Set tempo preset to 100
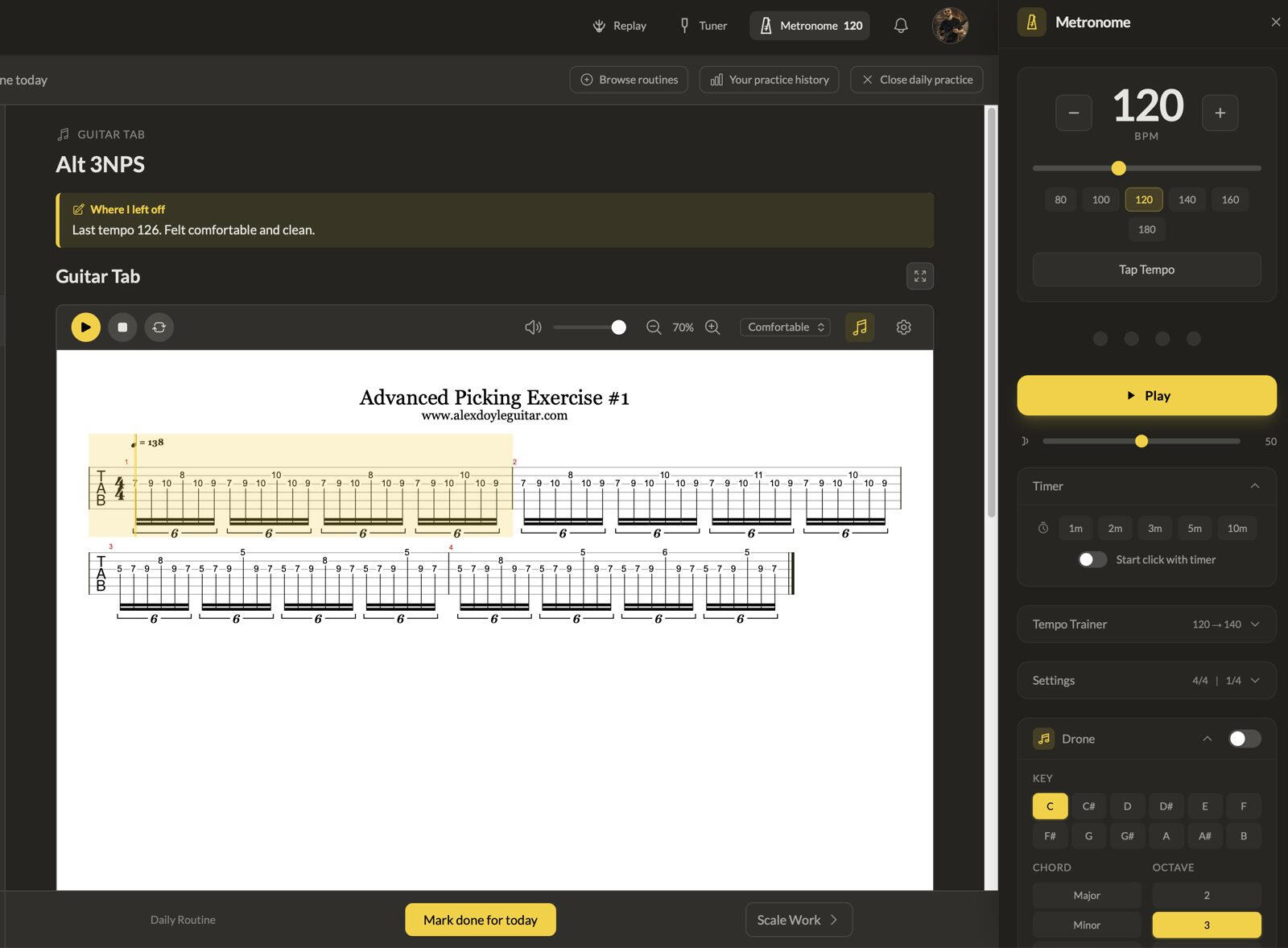This screenshot has height=948, width=1288. point(1101,200)
